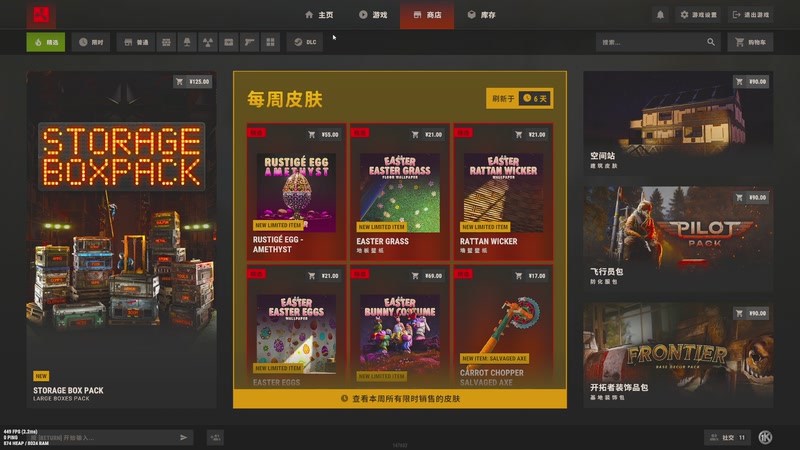Open the 空间站 building skin card
This screenshot has height=450, width=800.
click(x=678, y=123)
